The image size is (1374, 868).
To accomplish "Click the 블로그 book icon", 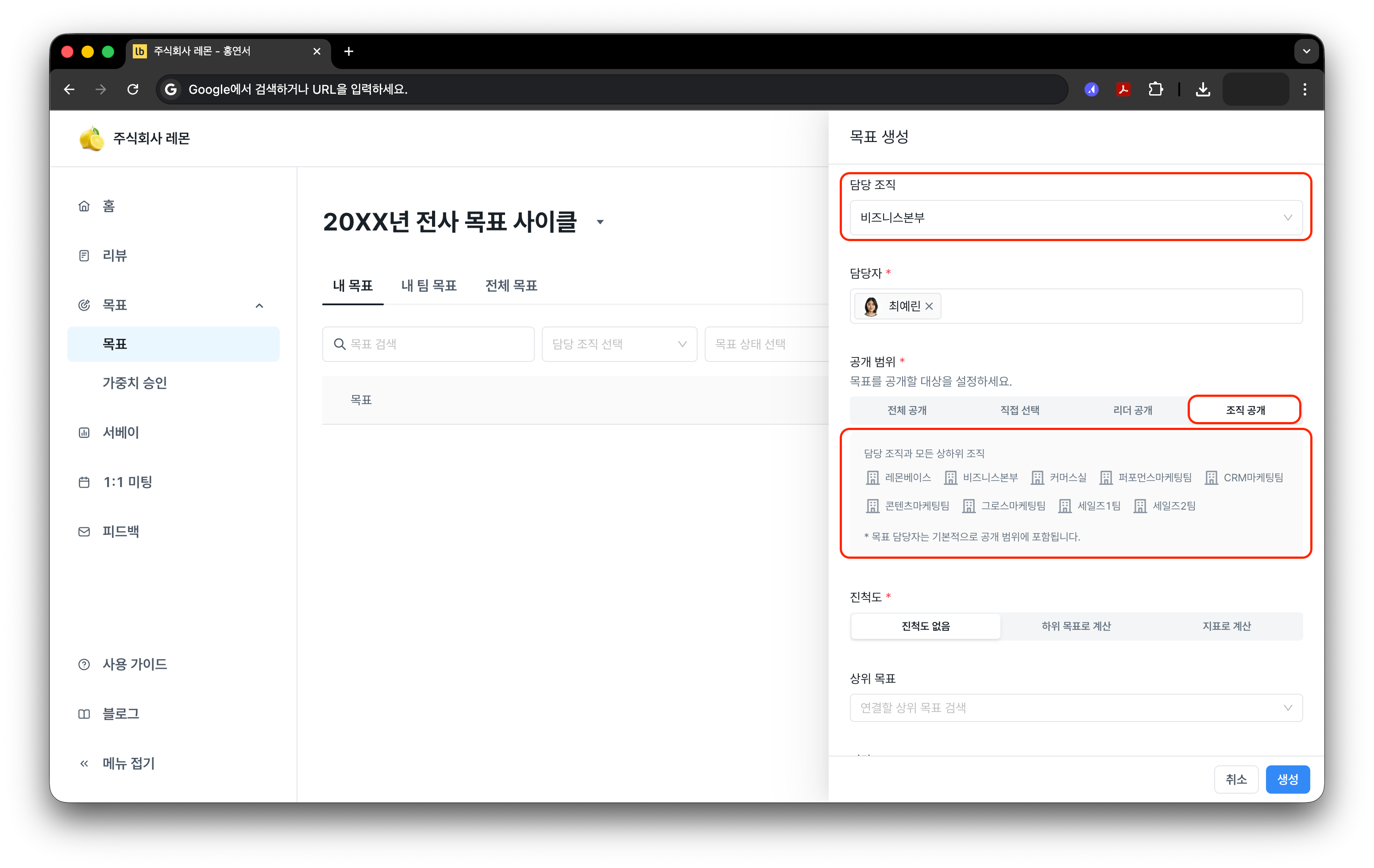I will (x=84, y=714).
